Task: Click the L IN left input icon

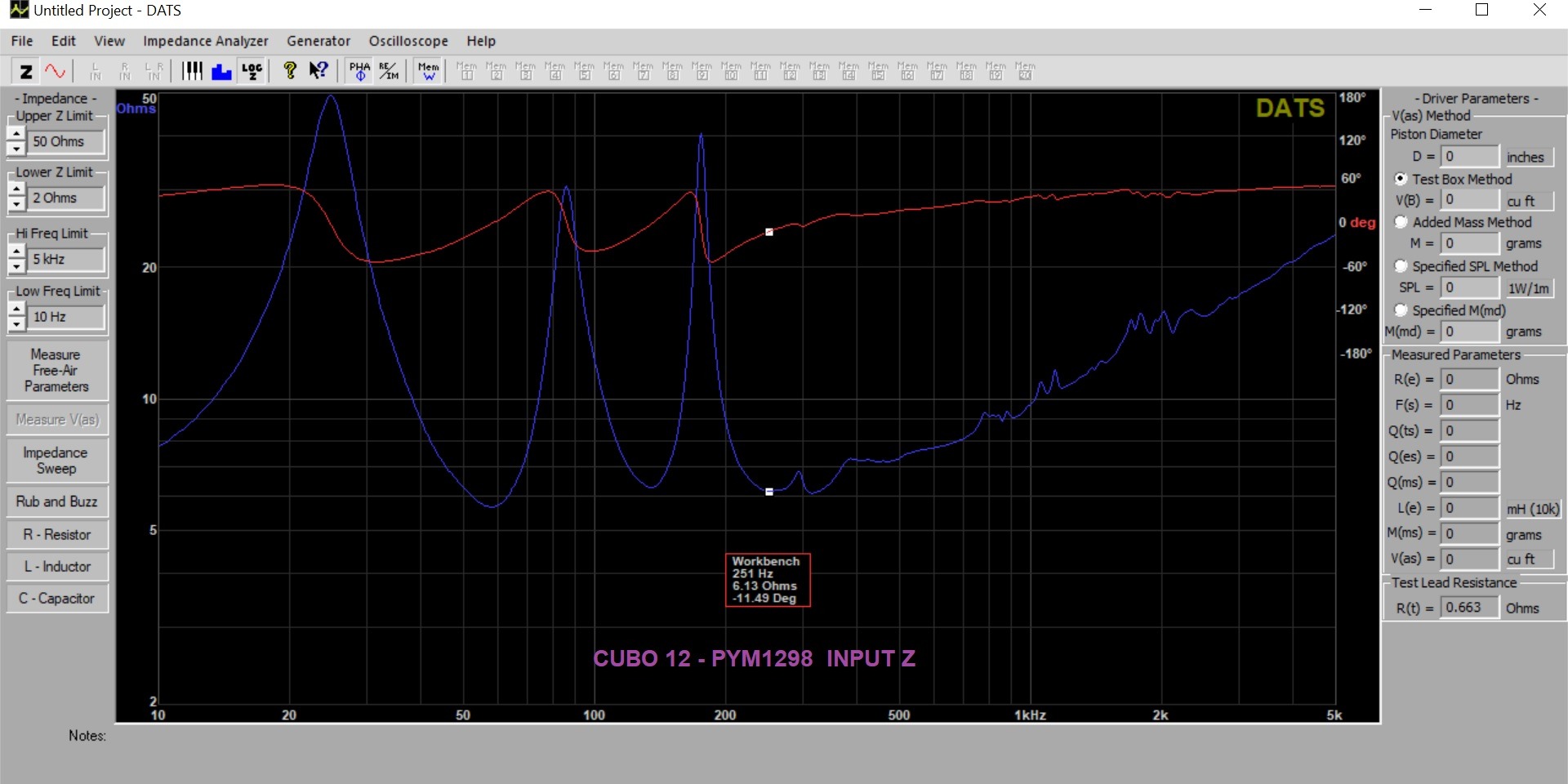Action: pyautogui.click(x=96, y=71)
